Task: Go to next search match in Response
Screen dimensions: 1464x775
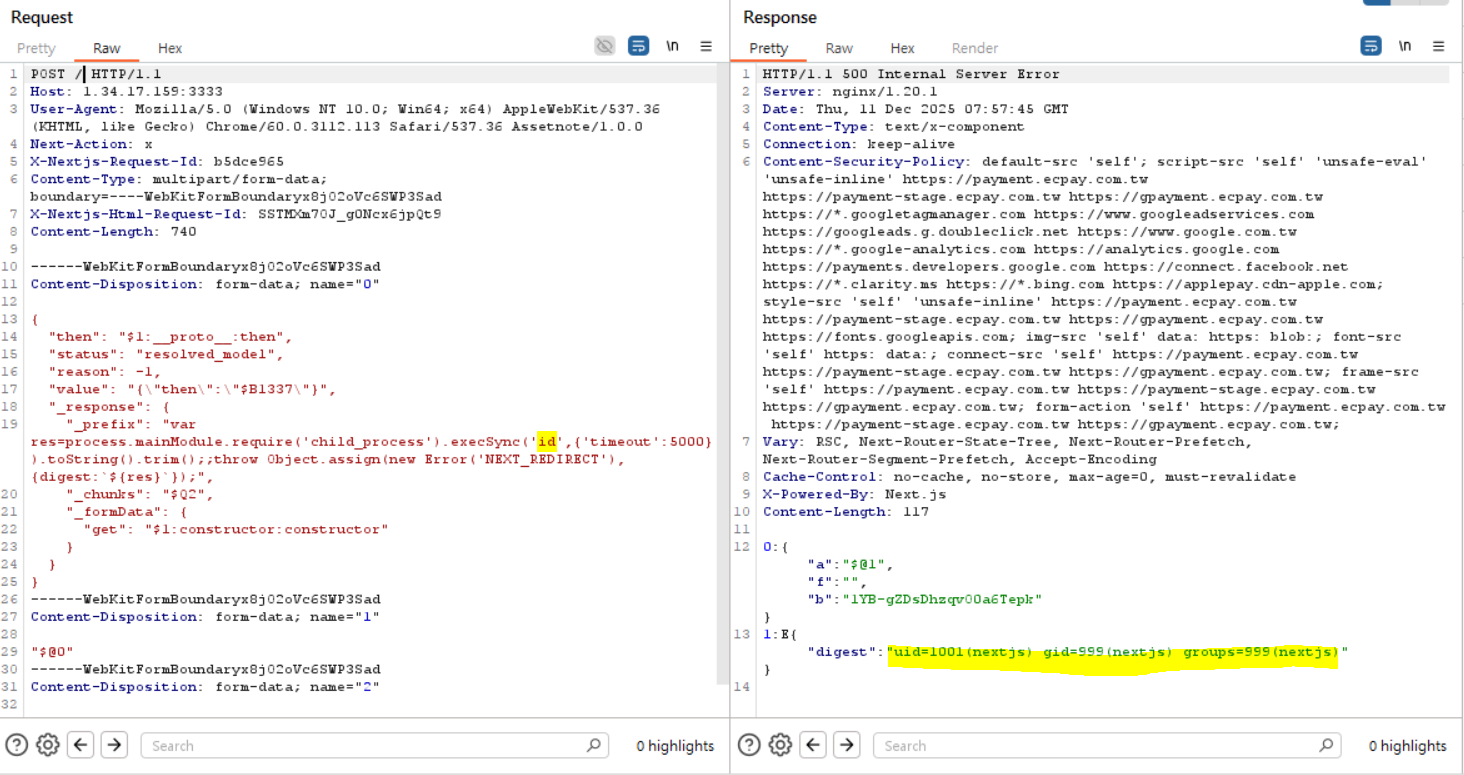Action: click(846, 745)
